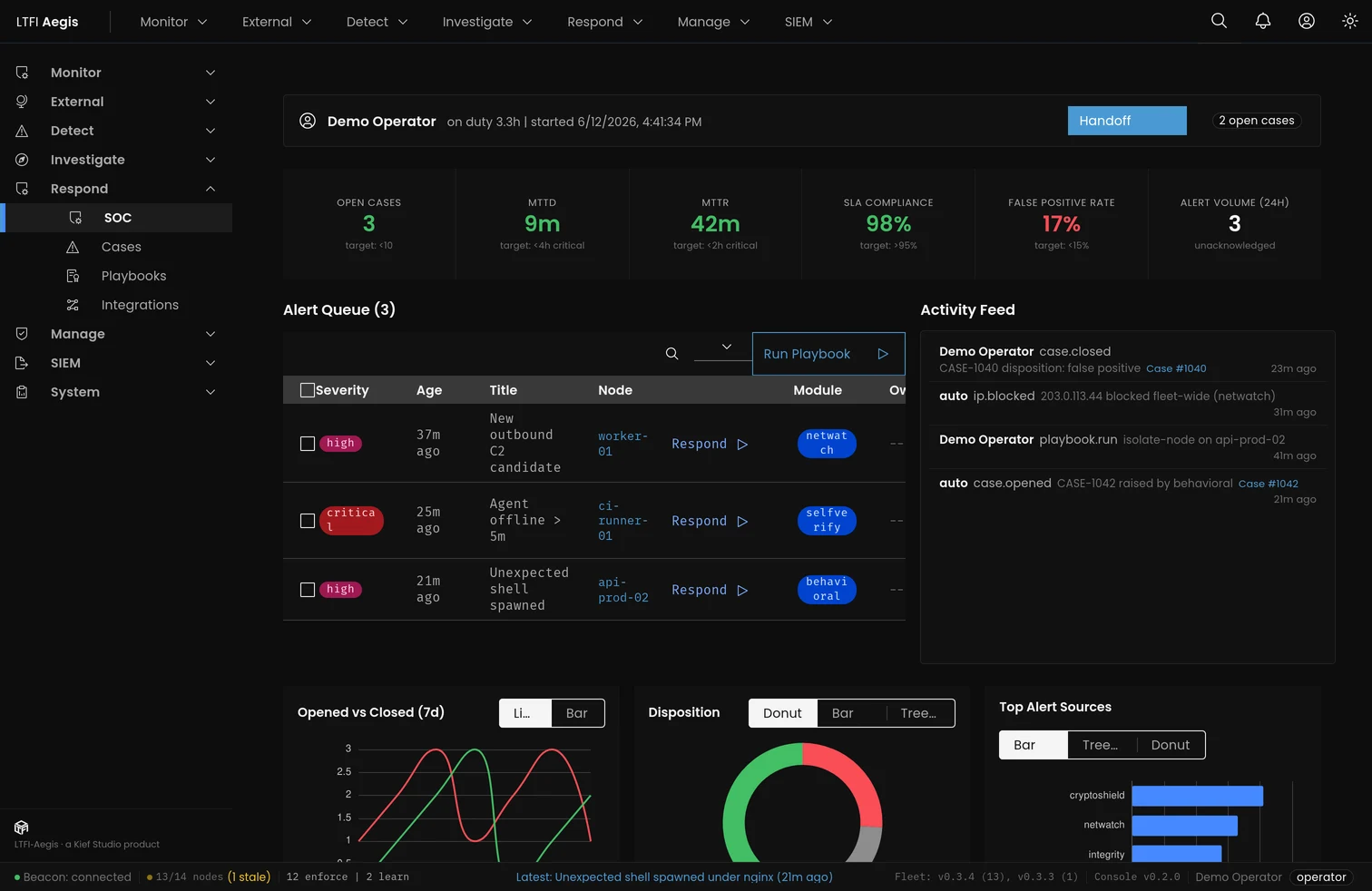Collapse the Respond sidebar section chevron

(x=211, y=189)
